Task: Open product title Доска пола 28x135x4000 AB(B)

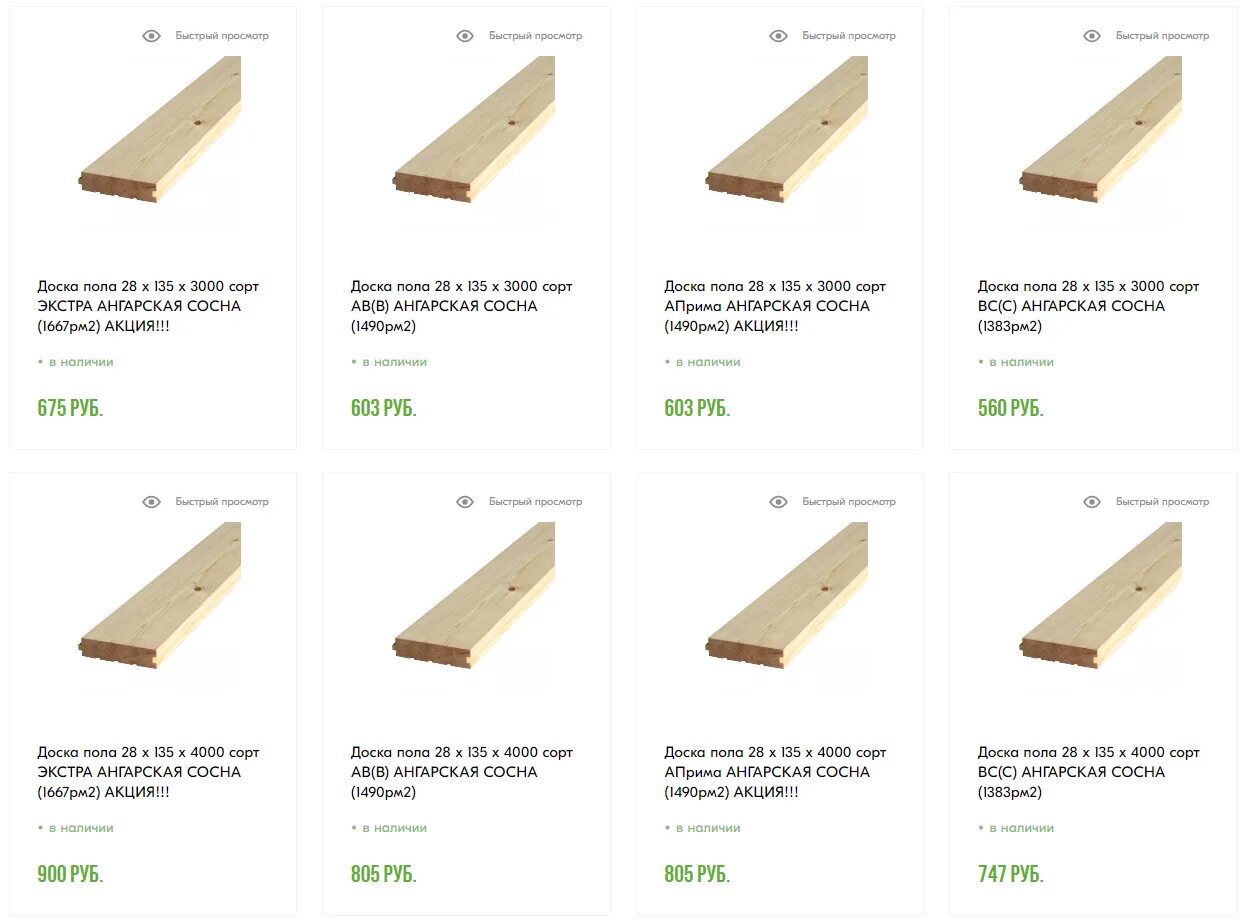Action: (462, 772)
